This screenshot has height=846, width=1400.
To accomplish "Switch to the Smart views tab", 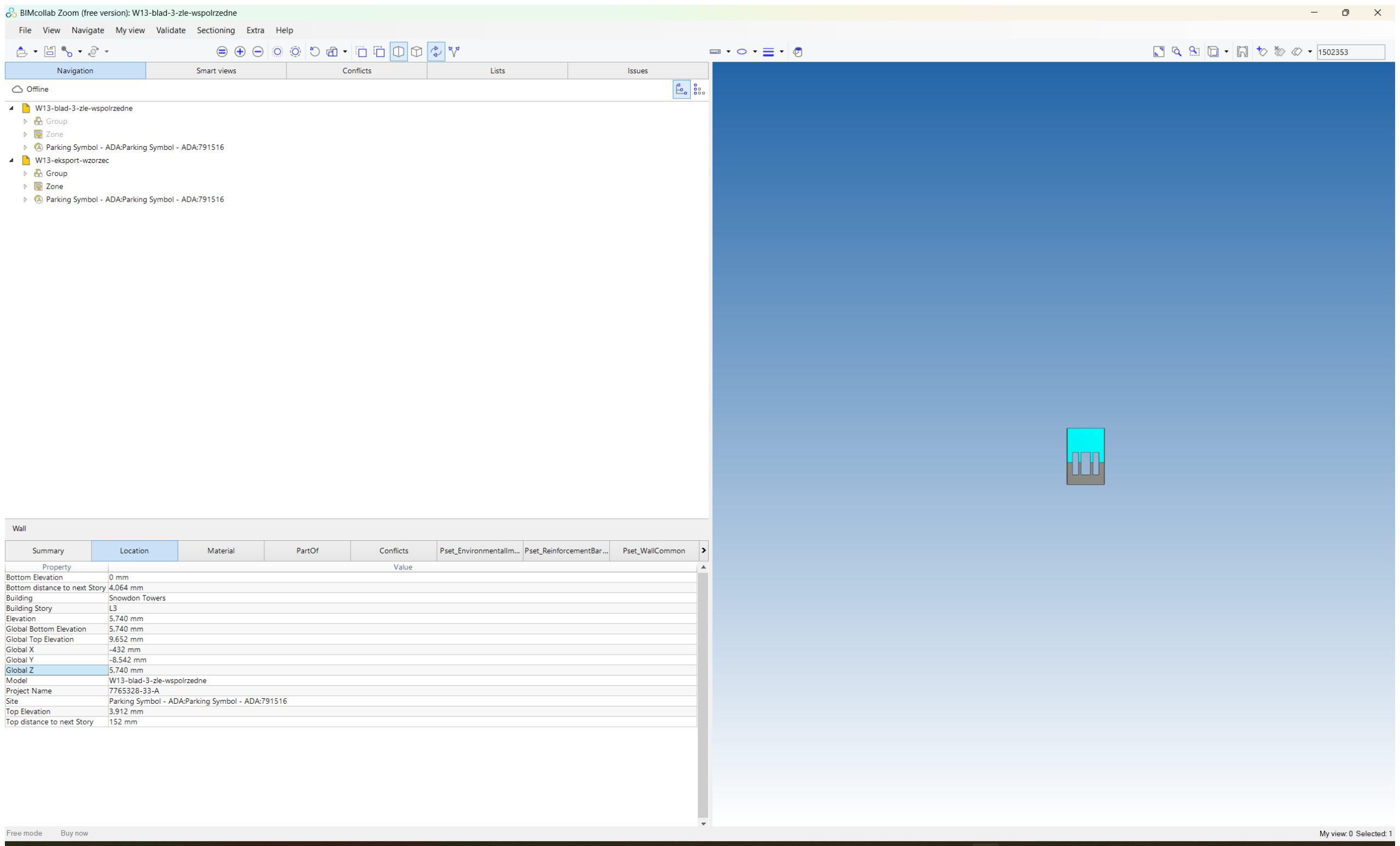I will [x=216, y=71].
